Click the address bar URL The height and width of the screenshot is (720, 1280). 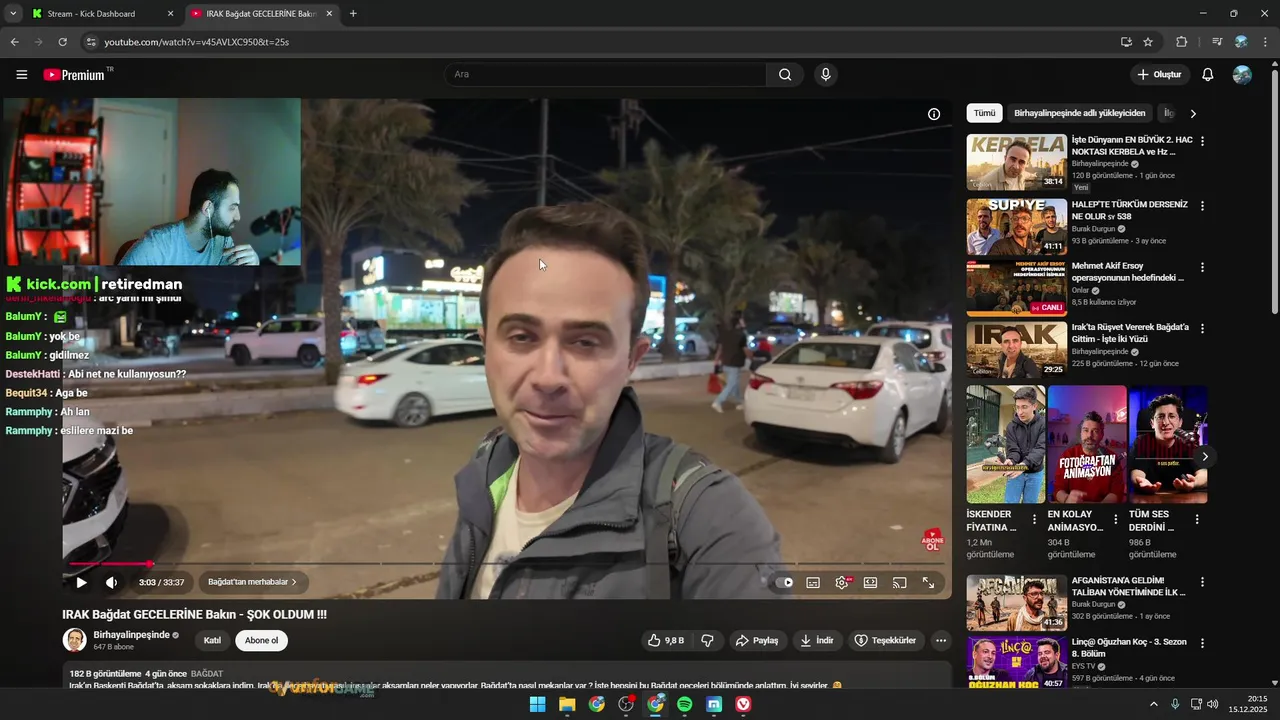pos(197,42)
